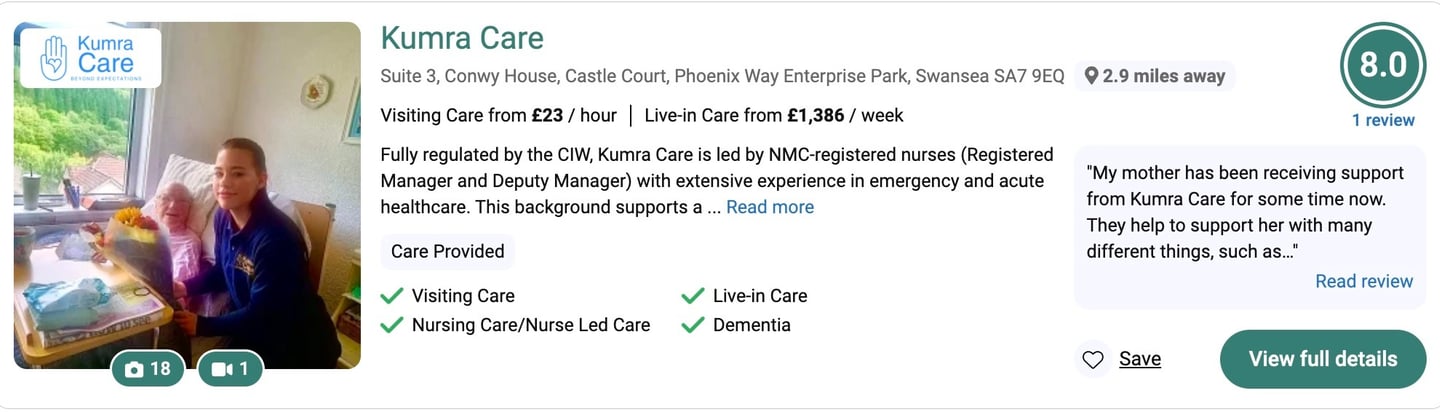Screen dimensions: 1440x412
Task: Click the Care Provided label
Action: (447, 251)
